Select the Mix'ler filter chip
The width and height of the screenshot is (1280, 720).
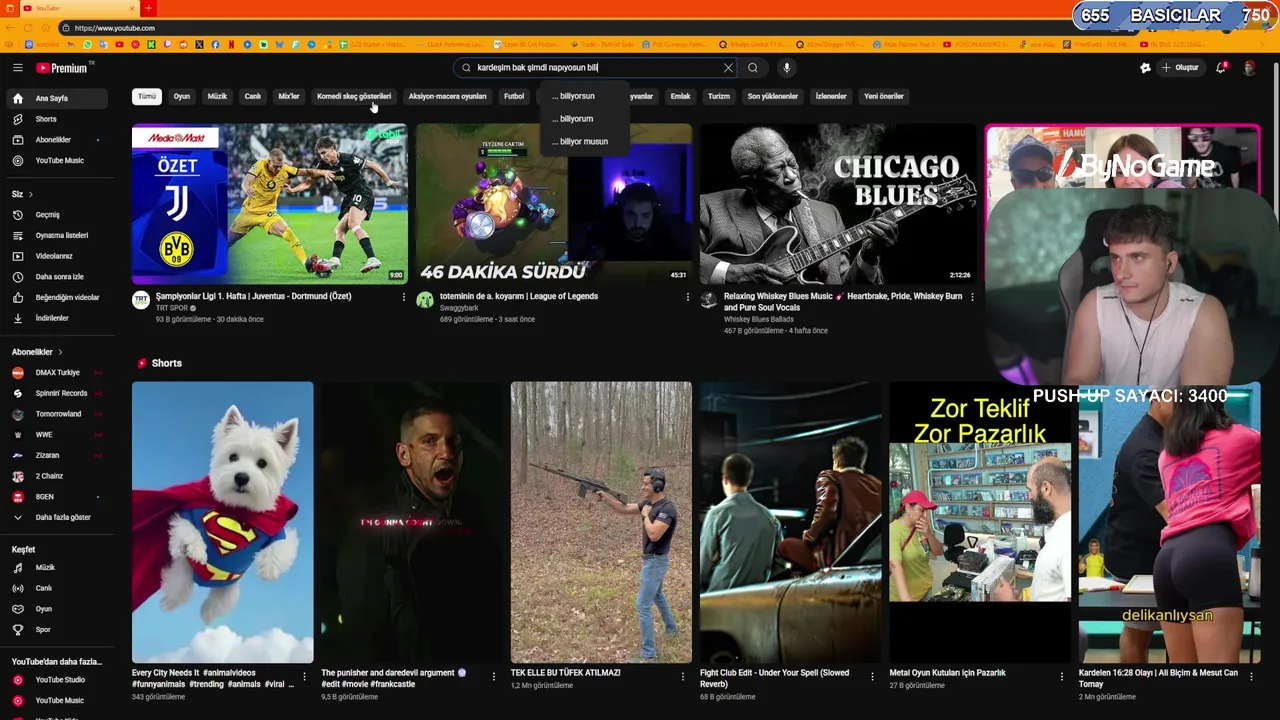tap(289, 96)
